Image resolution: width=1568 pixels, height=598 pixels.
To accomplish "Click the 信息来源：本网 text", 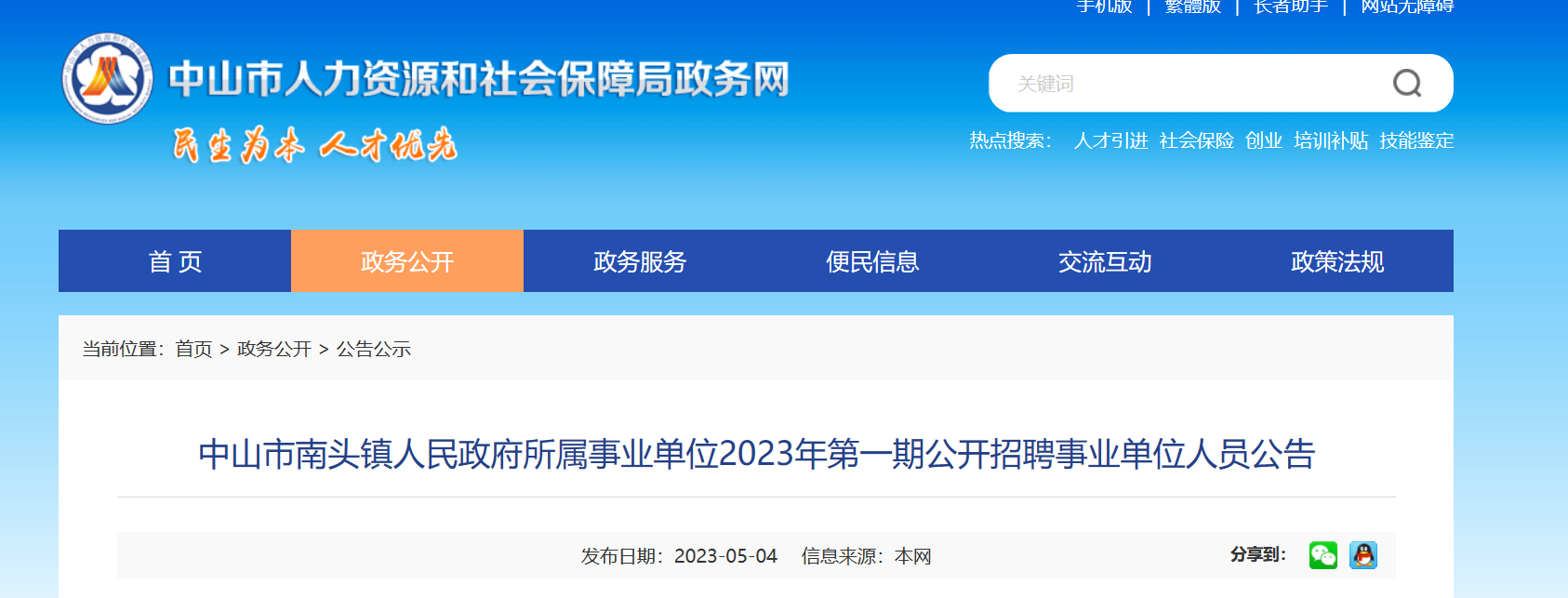I will (x=867, y=556).
